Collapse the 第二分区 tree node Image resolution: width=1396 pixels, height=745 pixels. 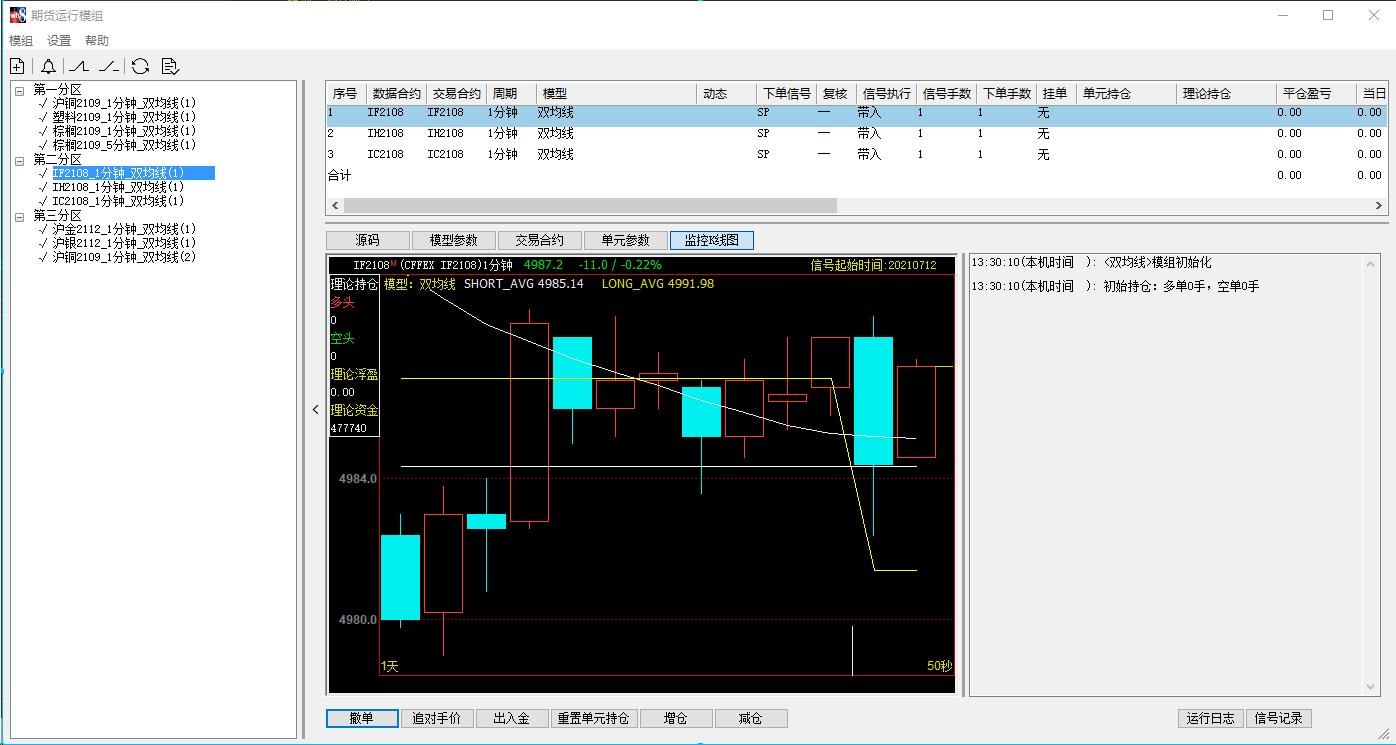[21, 160]
